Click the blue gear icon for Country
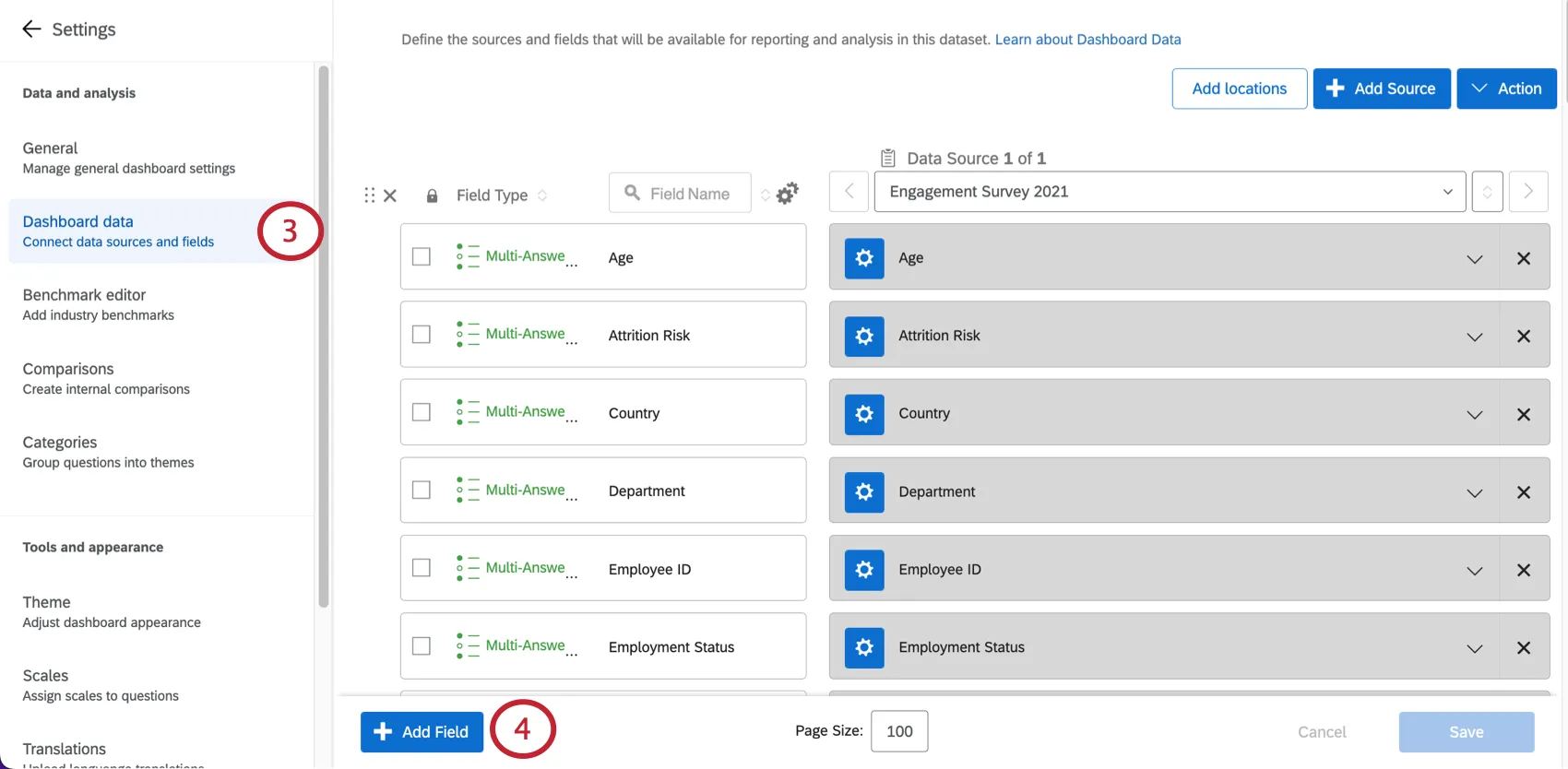The width and height of the screenshot is (1568, 769). coord(864,414)
